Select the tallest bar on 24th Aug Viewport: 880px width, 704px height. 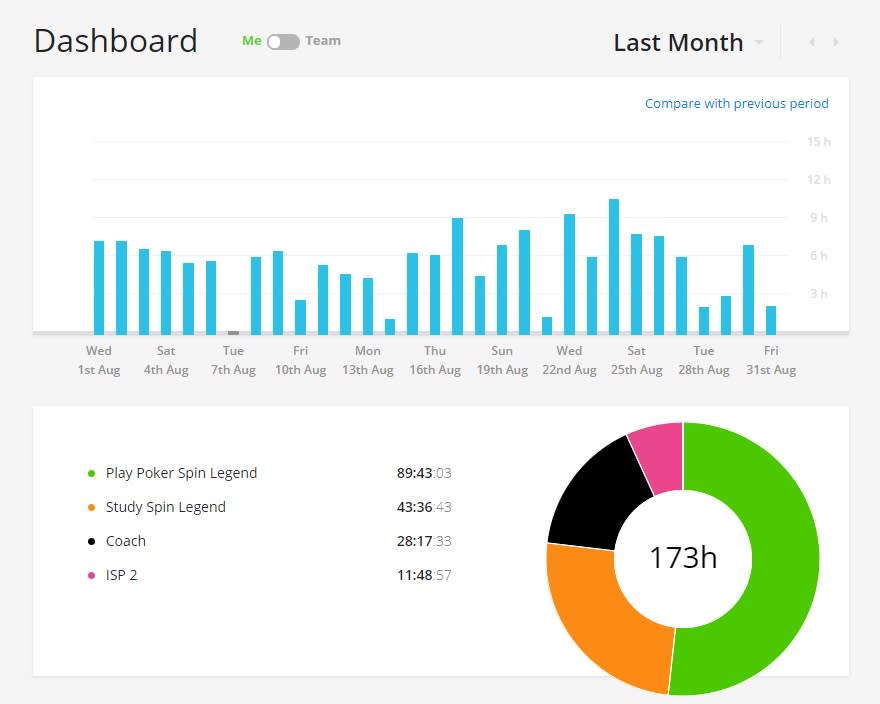coord(614,267)
